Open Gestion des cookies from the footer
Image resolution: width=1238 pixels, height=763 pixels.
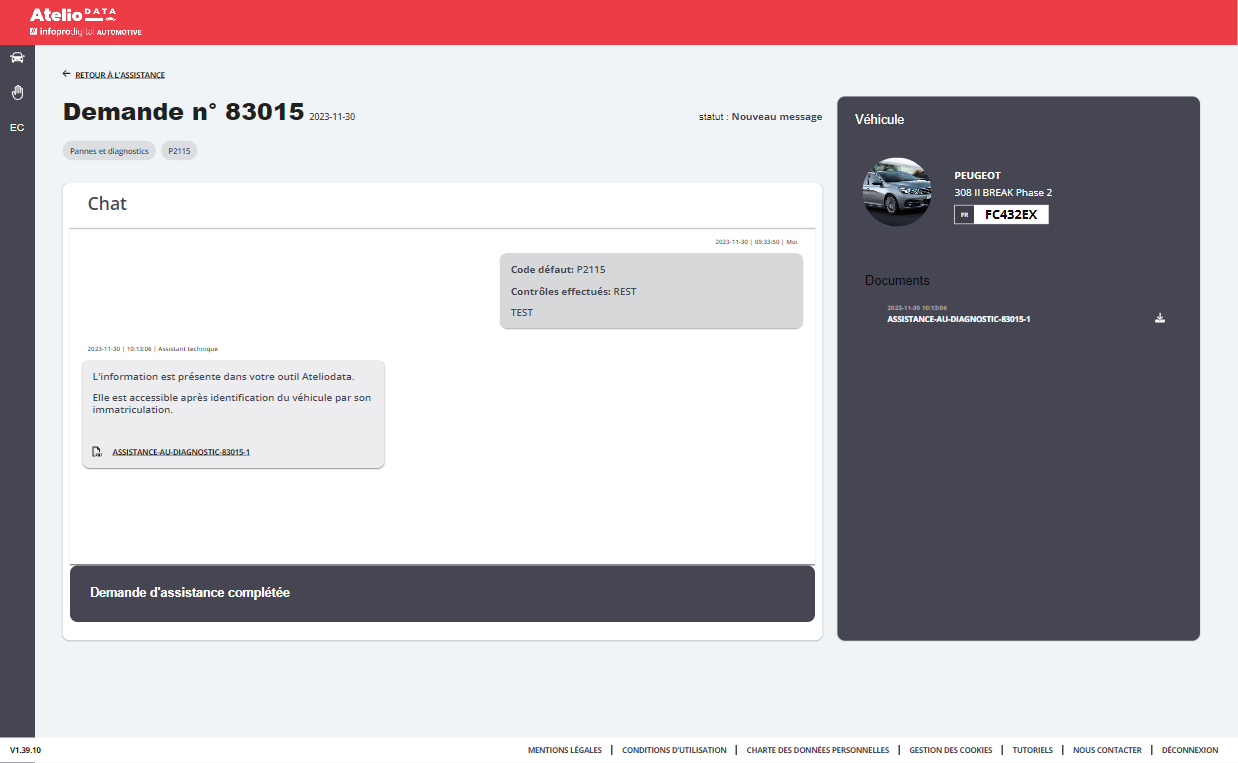click(x=949, y=749)
